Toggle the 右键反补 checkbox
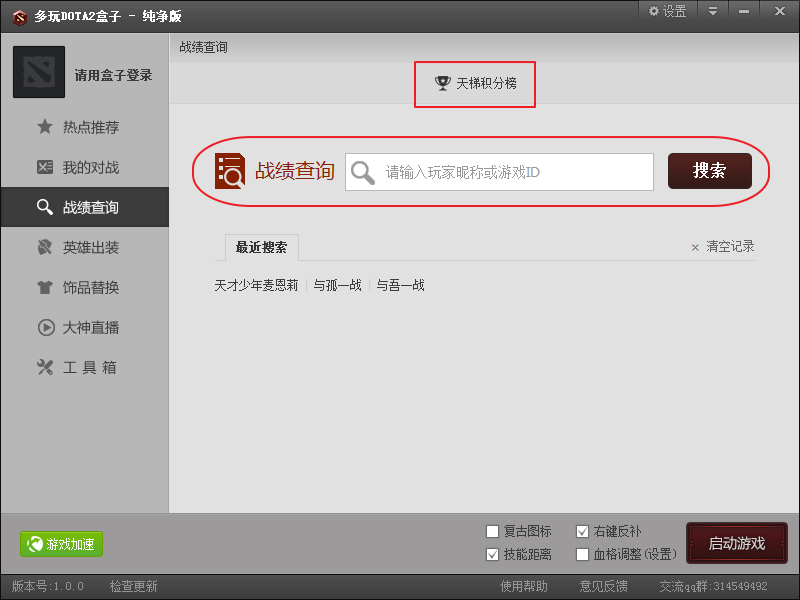Screen dimensions: 800x600 pyautogui.click(x=582, y=532)
